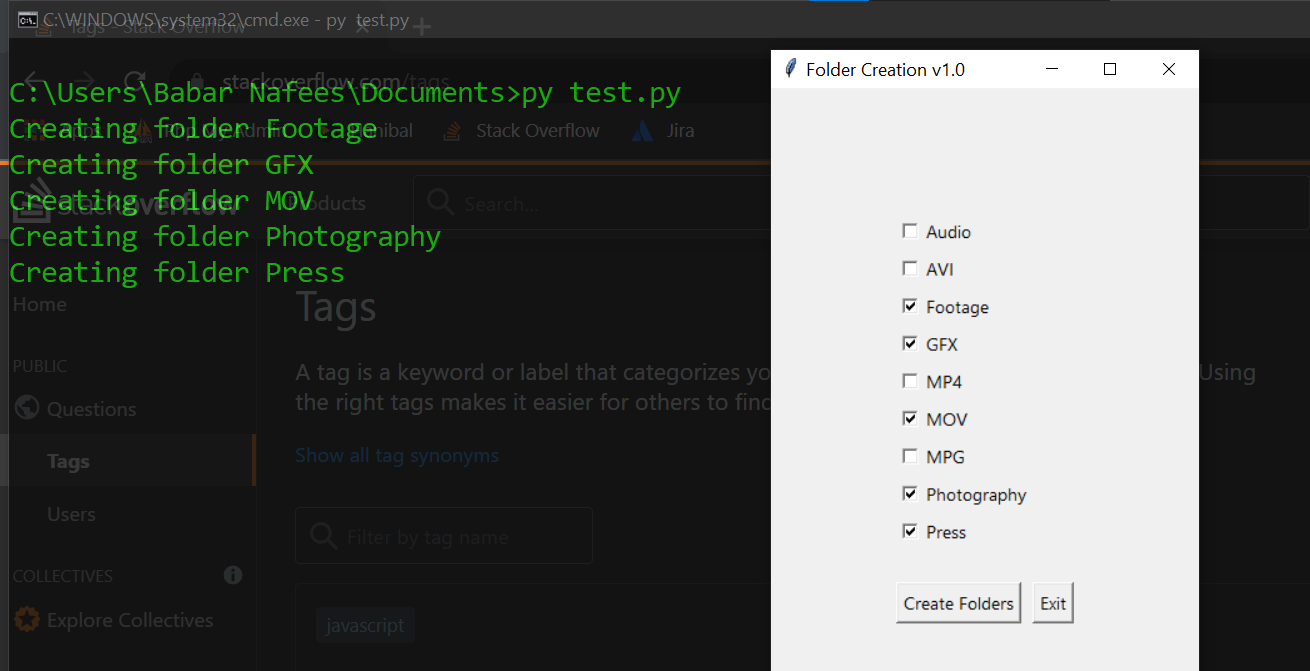The image size is (1310, 671).
Task: Click the globe icon beside Questions
Action: (x=28, y=408)
